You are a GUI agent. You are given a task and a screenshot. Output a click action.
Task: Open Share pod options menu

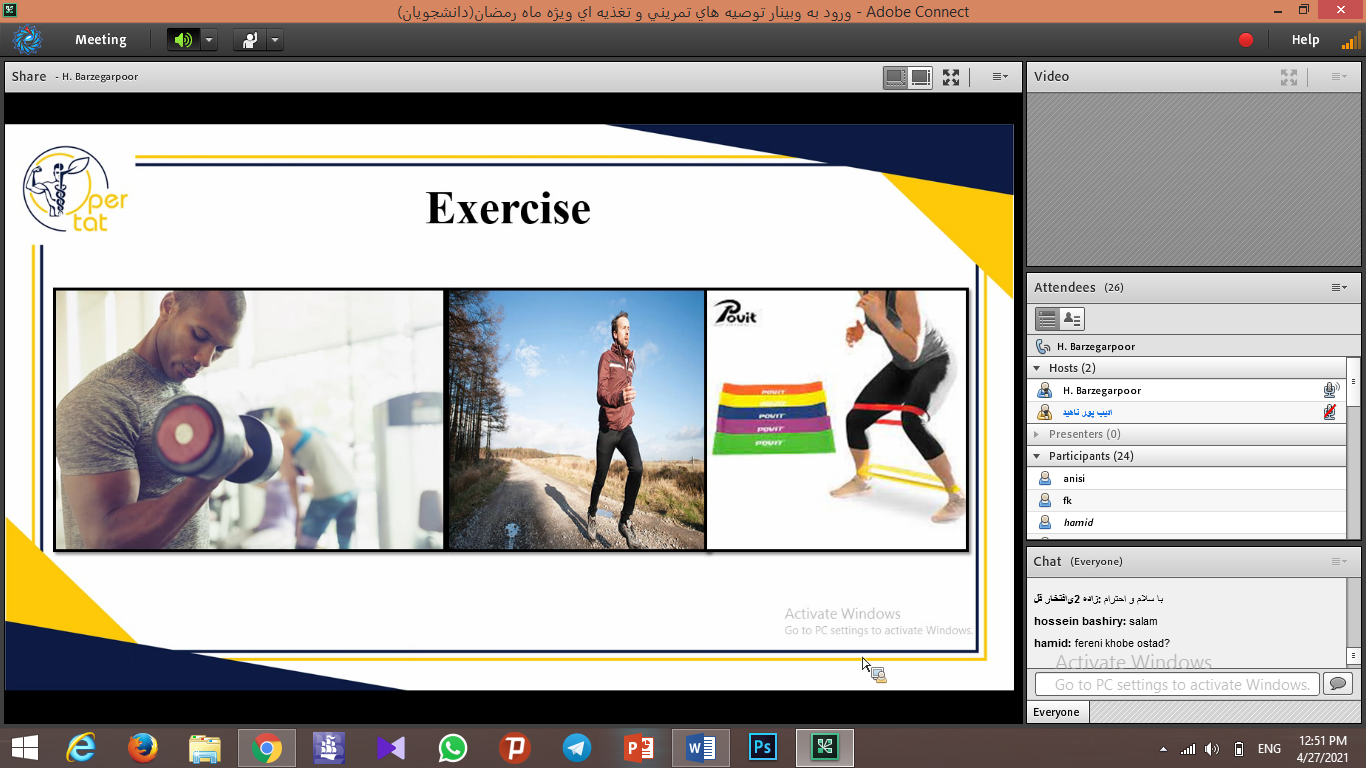999,77
